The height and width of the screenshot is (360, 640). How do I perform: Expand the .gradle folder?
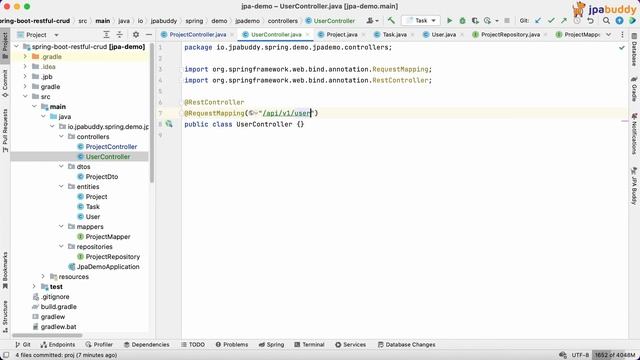[25, 56]
